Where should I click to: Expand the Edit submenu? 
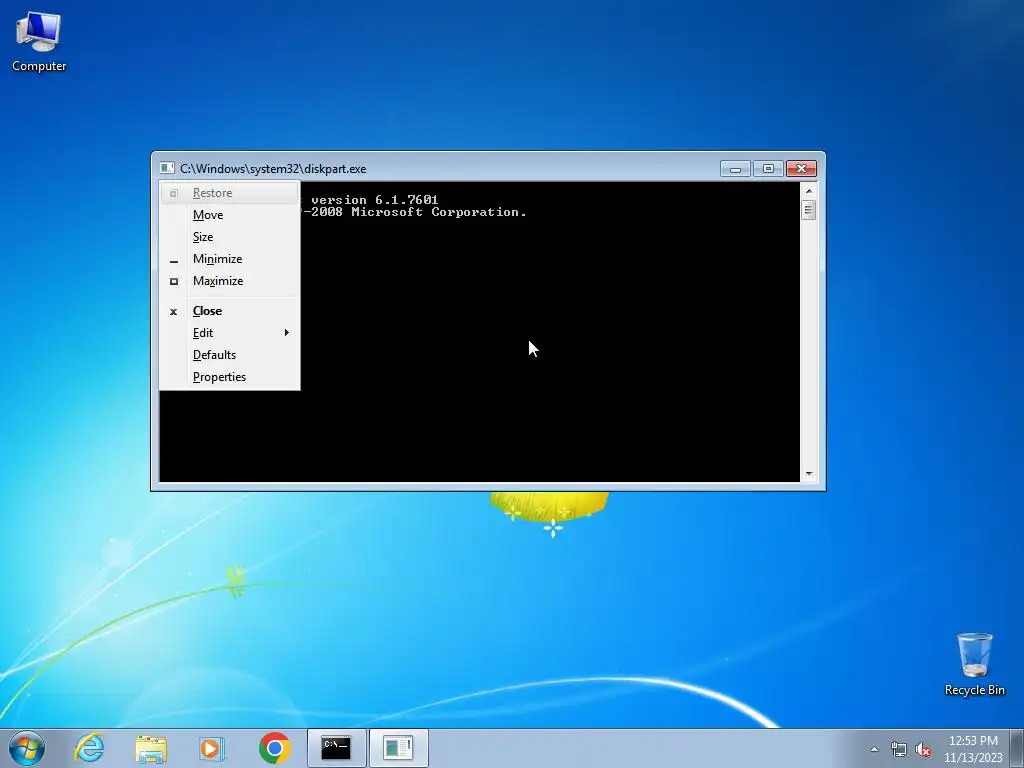point(230,333)
